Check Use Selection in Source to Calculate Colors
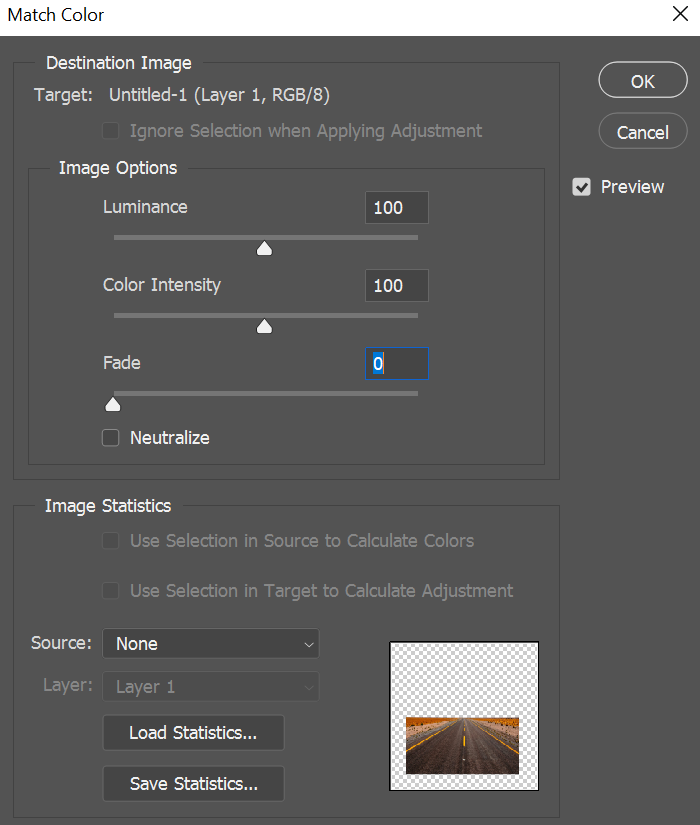700x825 pixels. 111,541
